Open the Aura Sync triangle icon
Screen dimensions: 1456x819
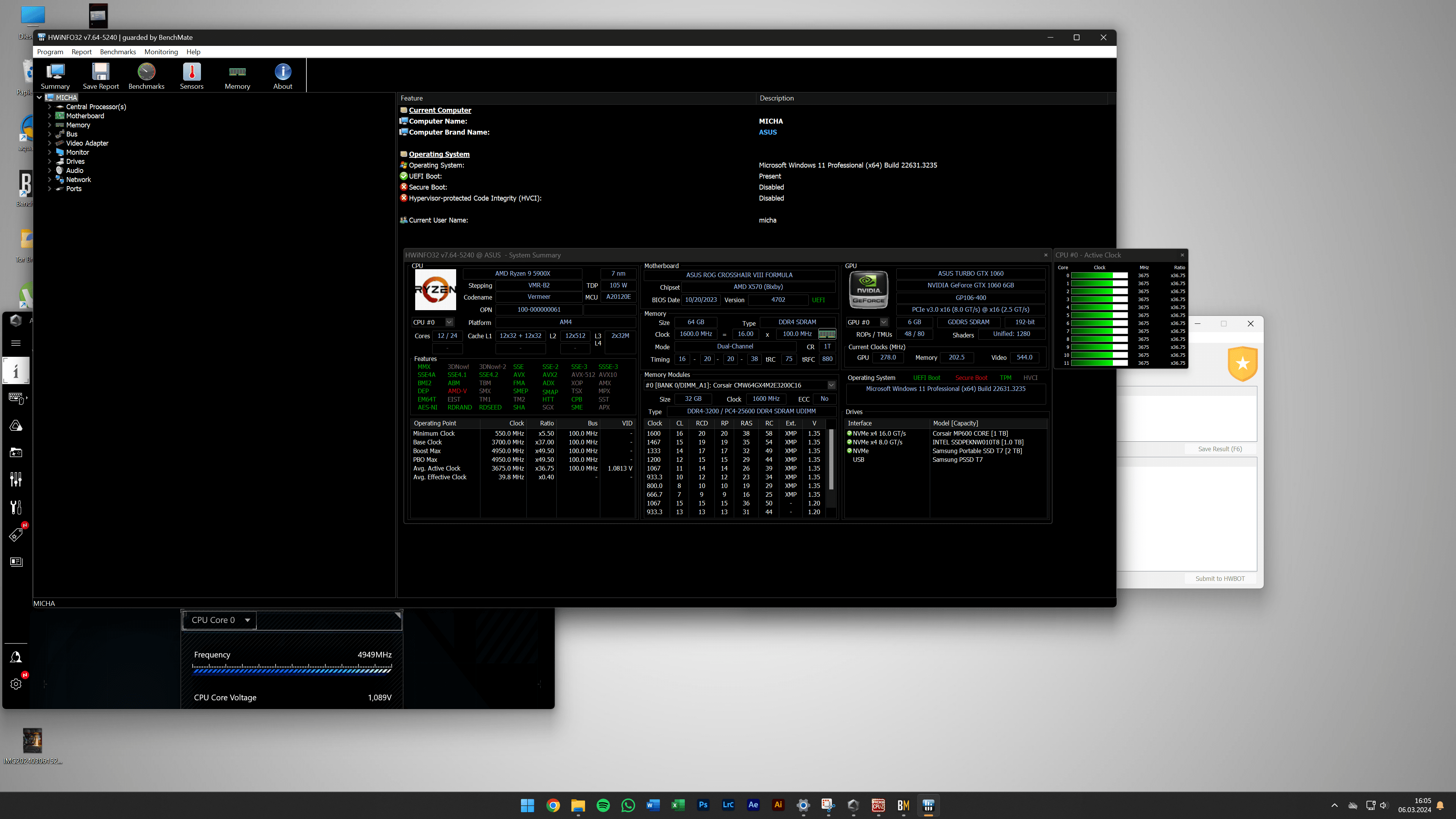tap(16, 425)
